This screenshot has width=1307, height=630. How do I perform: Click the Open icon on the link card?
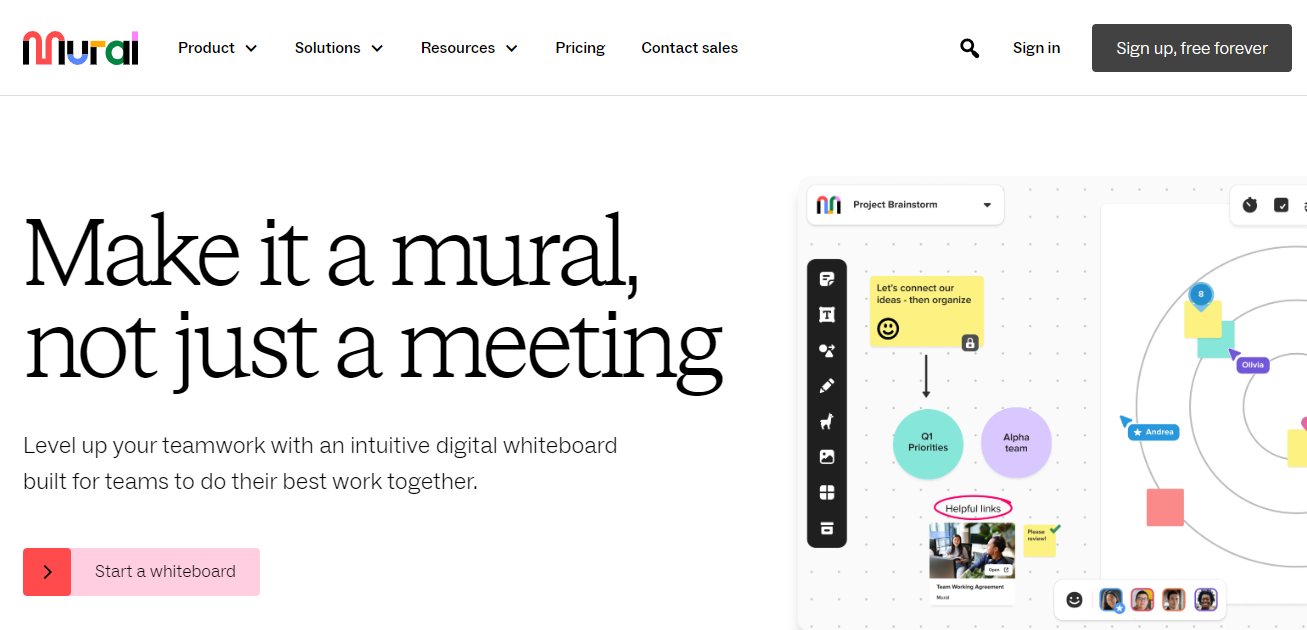tap(998, 570)
